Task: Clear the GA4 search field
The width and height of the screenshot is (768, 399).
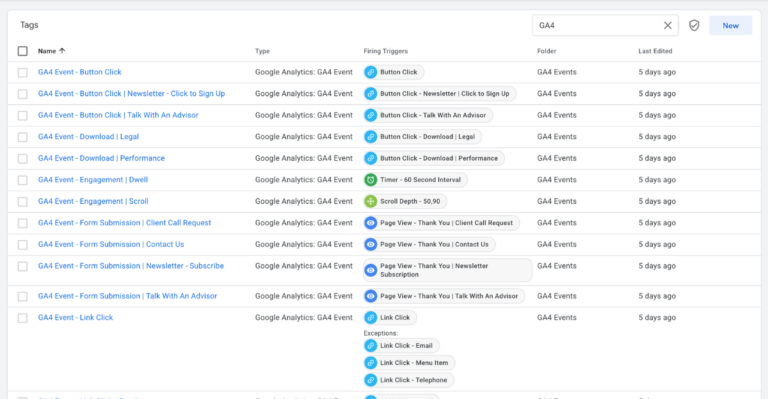Action: click(x=668, y=25)
